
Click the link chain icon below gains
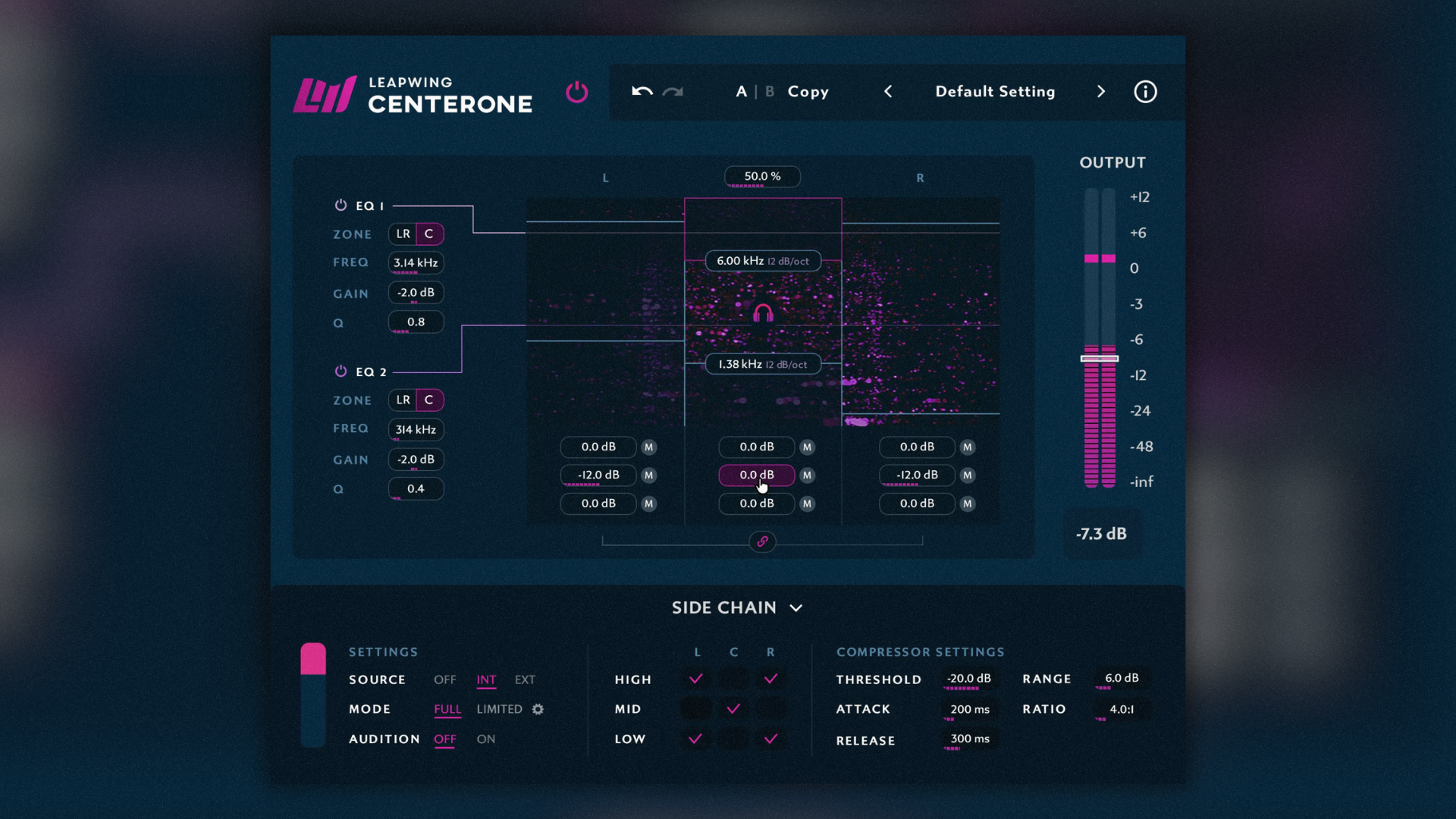coord(762,541)
